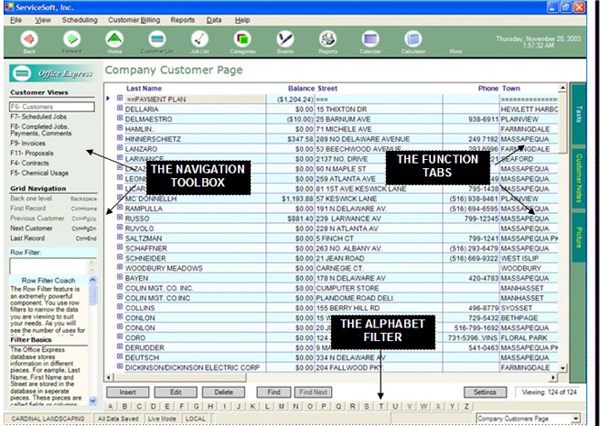Screen dimensions: 600x426
Task: Open the Categories toolbar icon
Action: pos(242,39)
